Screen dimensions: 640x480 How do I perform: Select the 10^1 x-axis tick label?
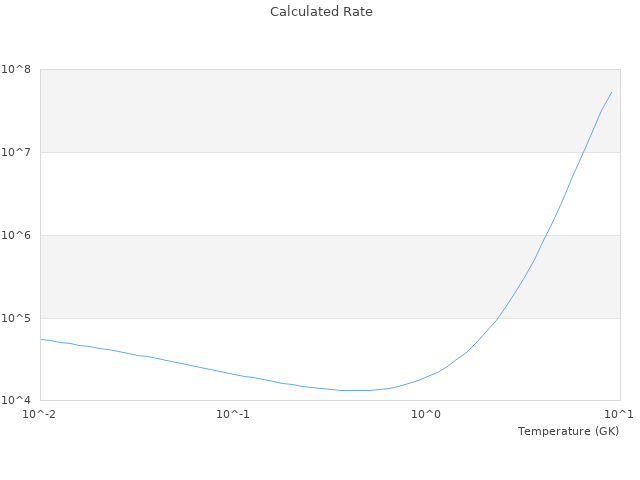pyautogui.click(x=619, y=414)
